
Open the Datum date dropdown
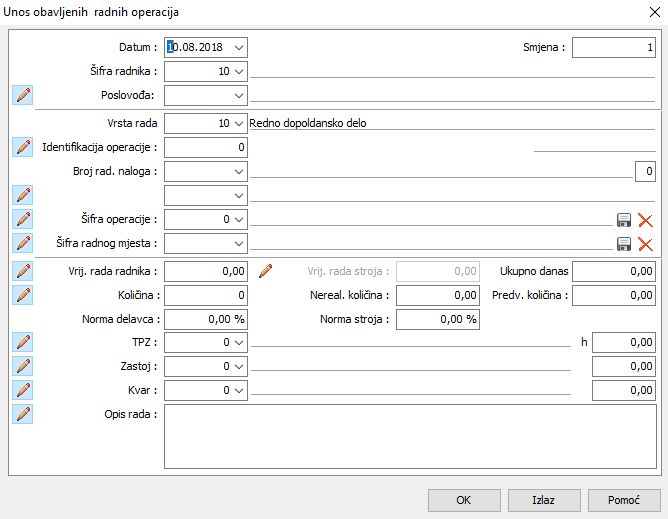[238, 47]
